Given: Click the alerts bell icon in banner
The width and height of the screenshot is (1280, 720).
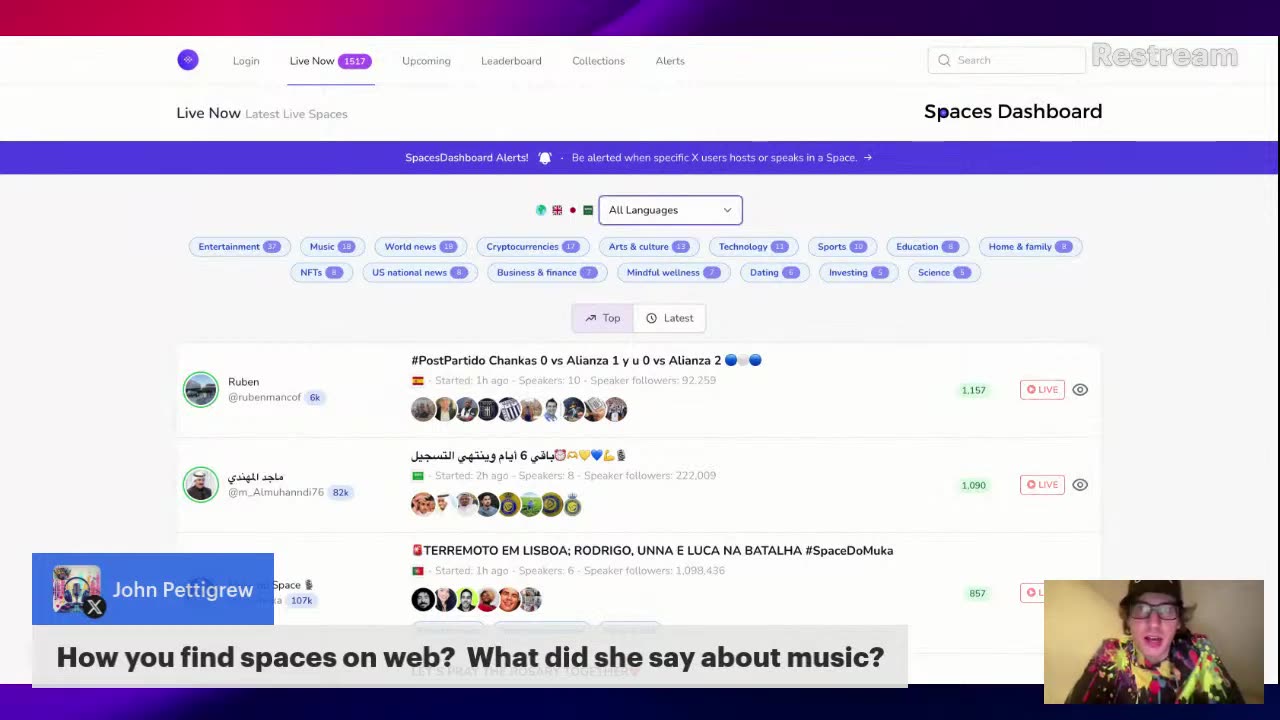Looking at the screenshot, I should pyautogui.click(x=545, y=158).
